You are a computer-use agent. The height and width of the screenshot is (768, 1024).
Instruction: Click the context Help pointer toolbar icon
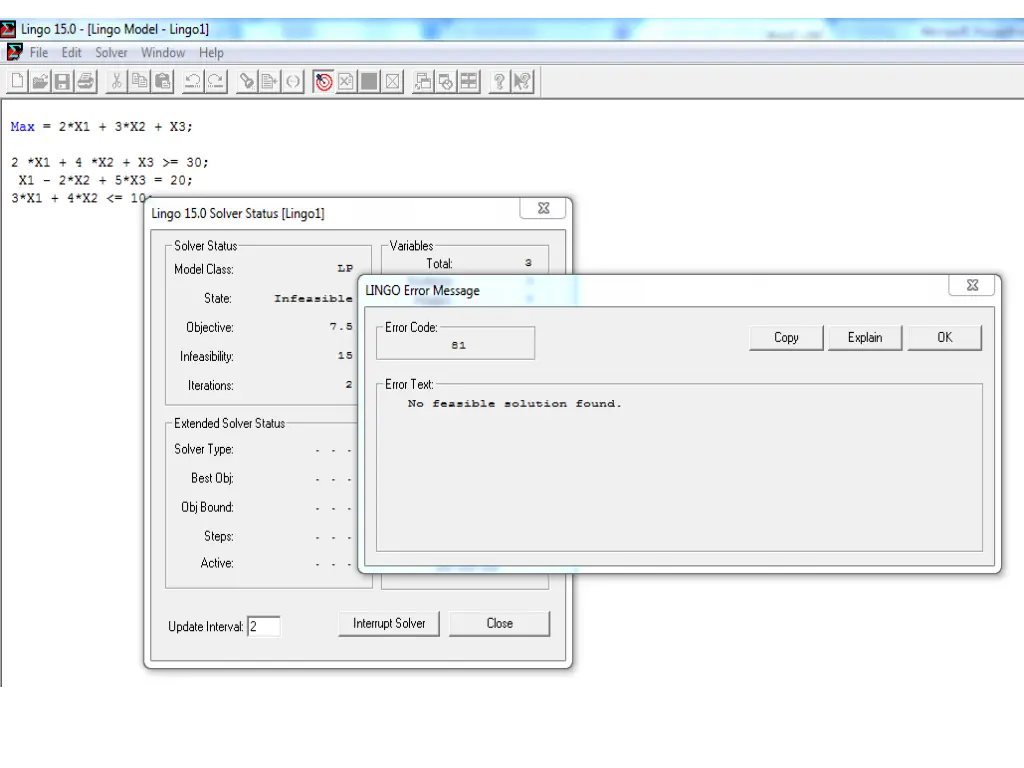pyautogui.click(x=522, y=82)
